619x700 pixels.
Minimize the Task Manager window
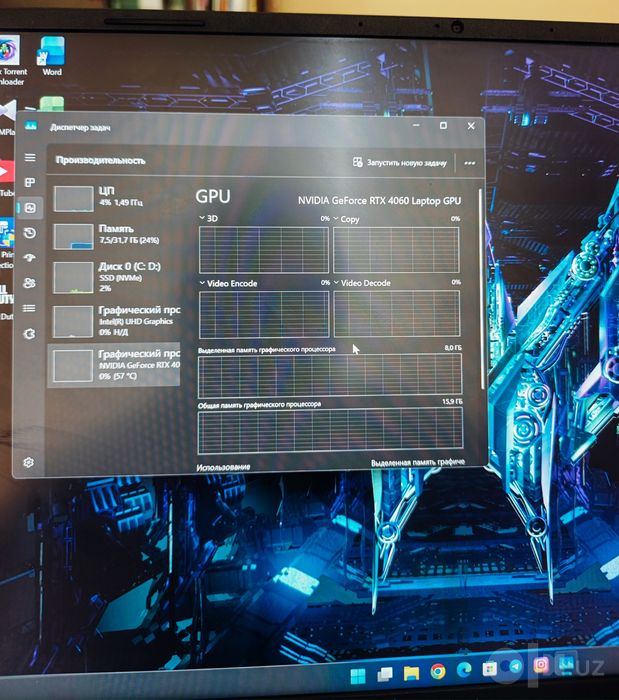point(416,125)
